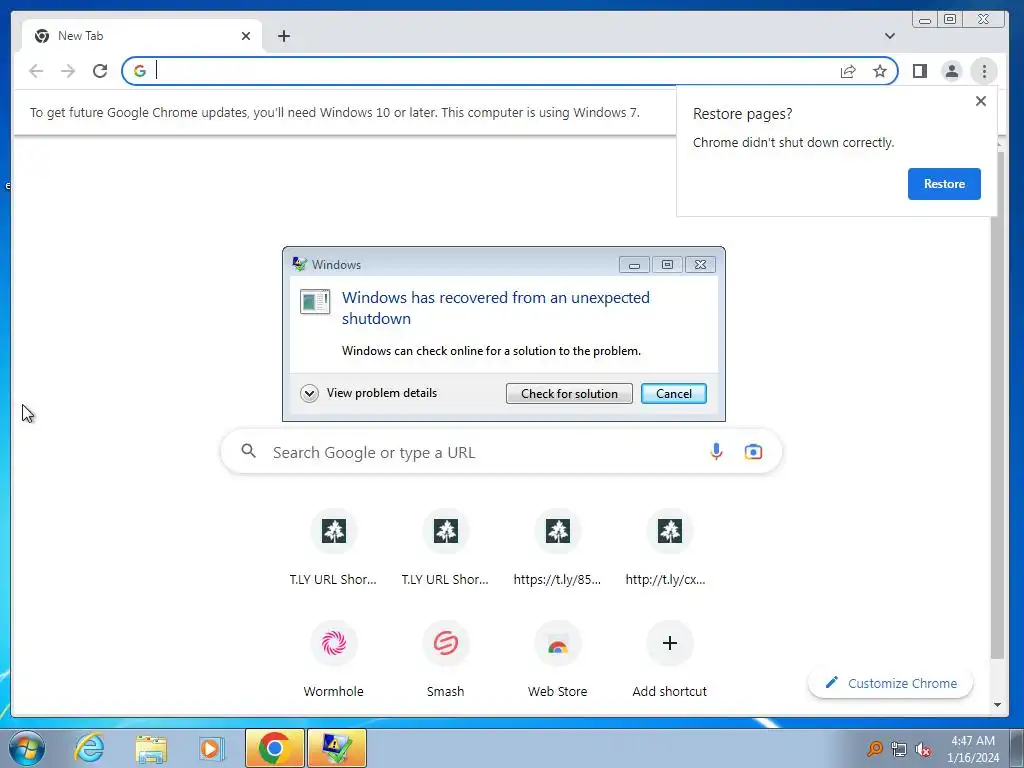Dismiss the Restore pages popup

pyautogui.click(x=980, y=101)
